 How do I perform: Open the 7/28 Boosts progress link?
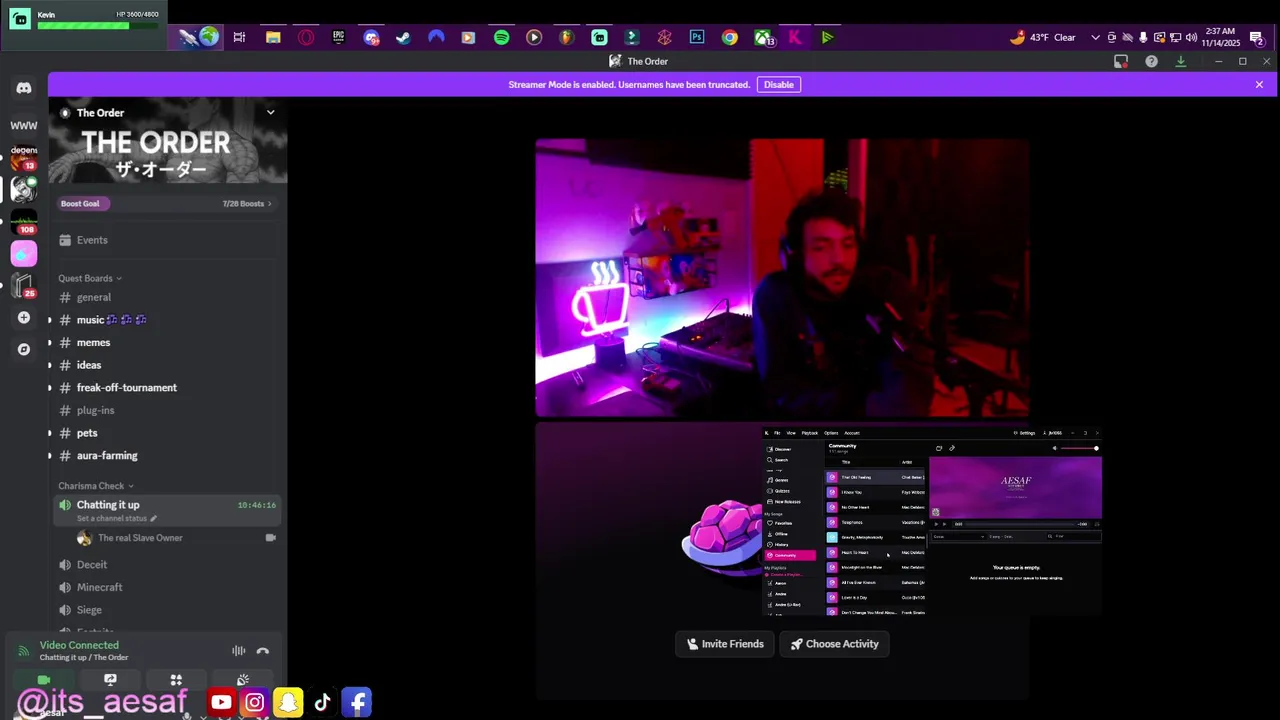point(246,203)
